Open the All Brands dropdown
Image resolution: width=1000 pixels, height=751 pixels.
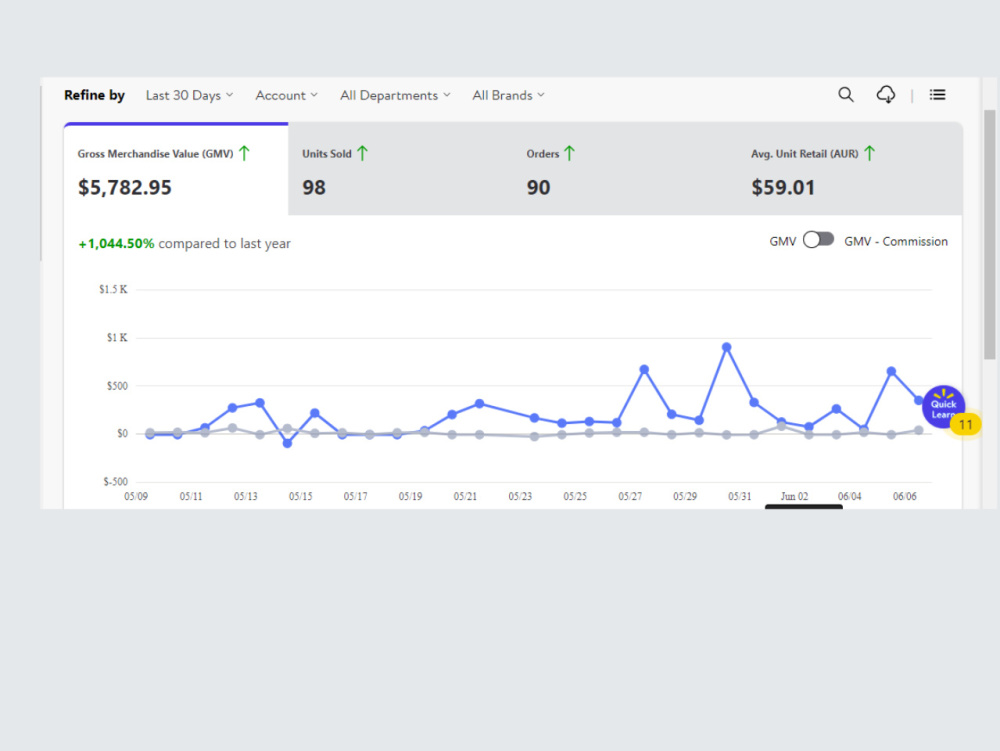tap(508, 95)
